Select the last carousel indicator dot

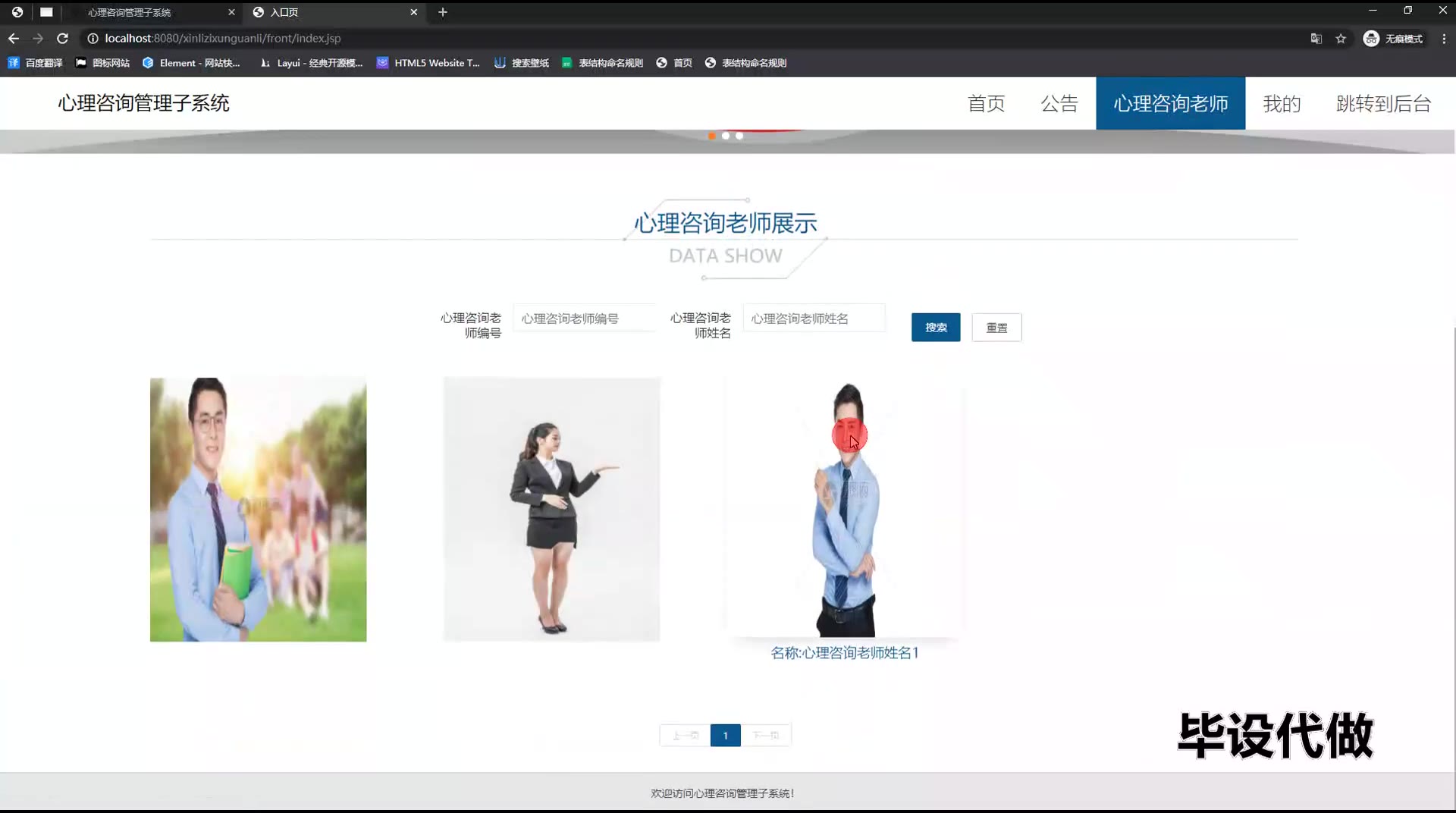pyautogui.click(x=739, y=136)
